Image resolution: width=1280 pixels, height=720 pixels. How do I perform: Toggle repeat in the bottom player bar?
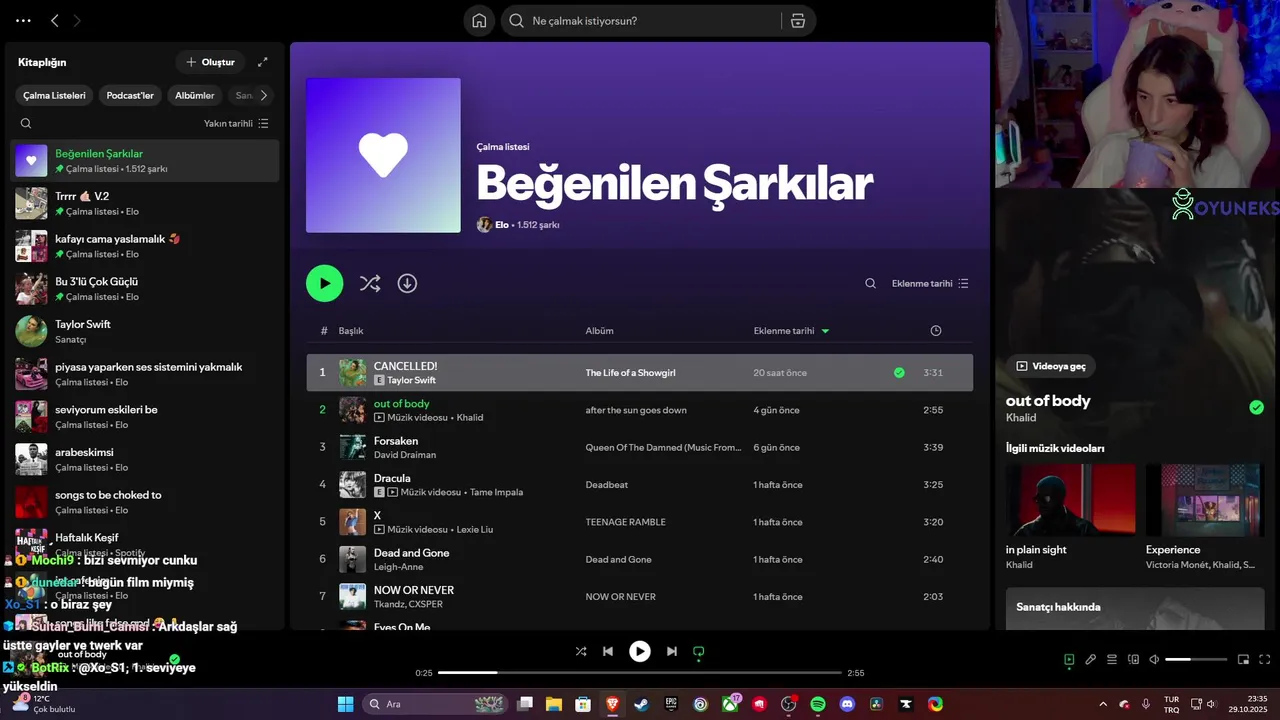(x=699, y=651)
